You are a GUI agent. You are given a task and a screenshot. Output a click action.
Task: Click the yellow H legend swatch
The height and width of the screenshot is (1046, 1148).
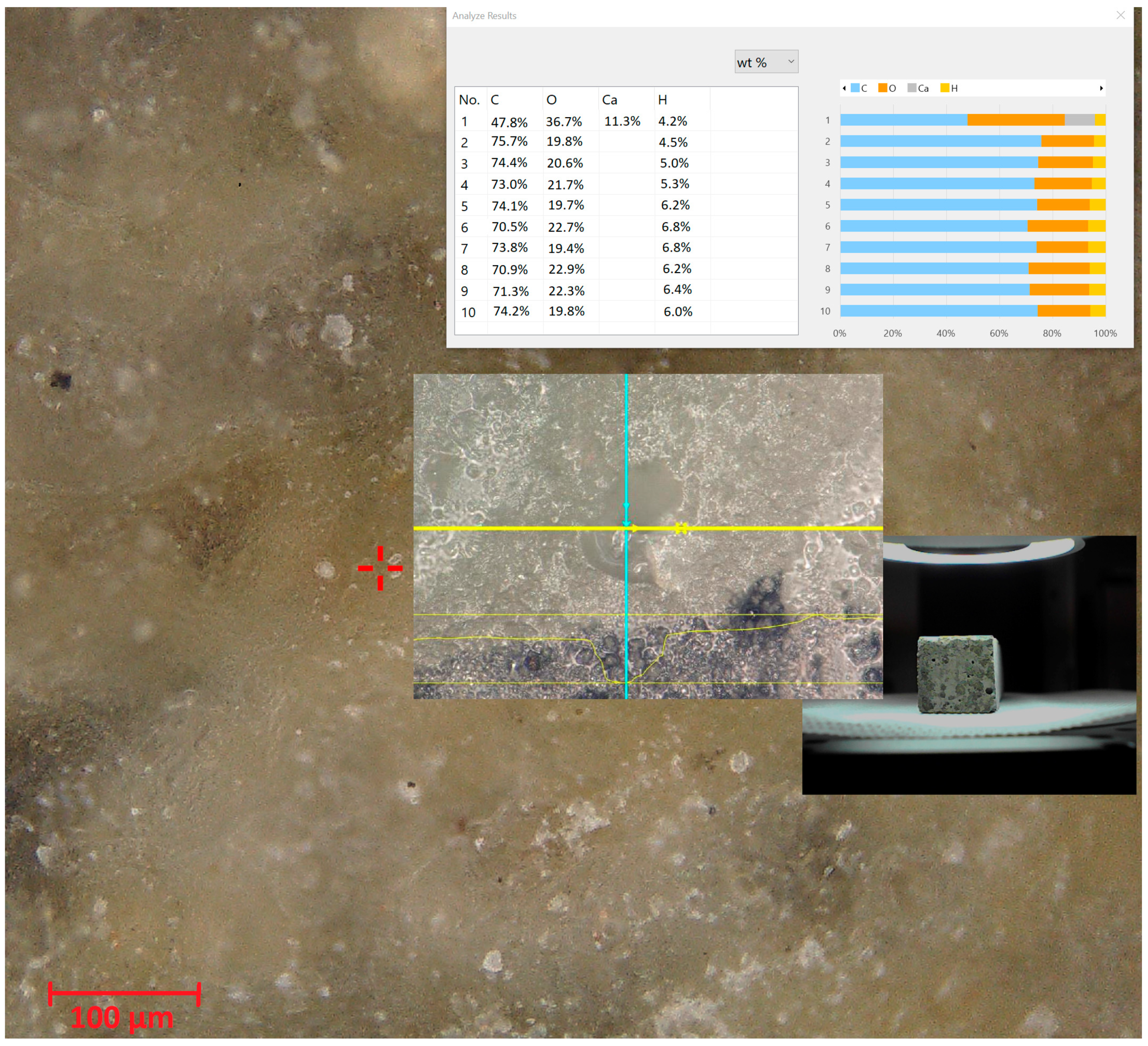point(945,88)
